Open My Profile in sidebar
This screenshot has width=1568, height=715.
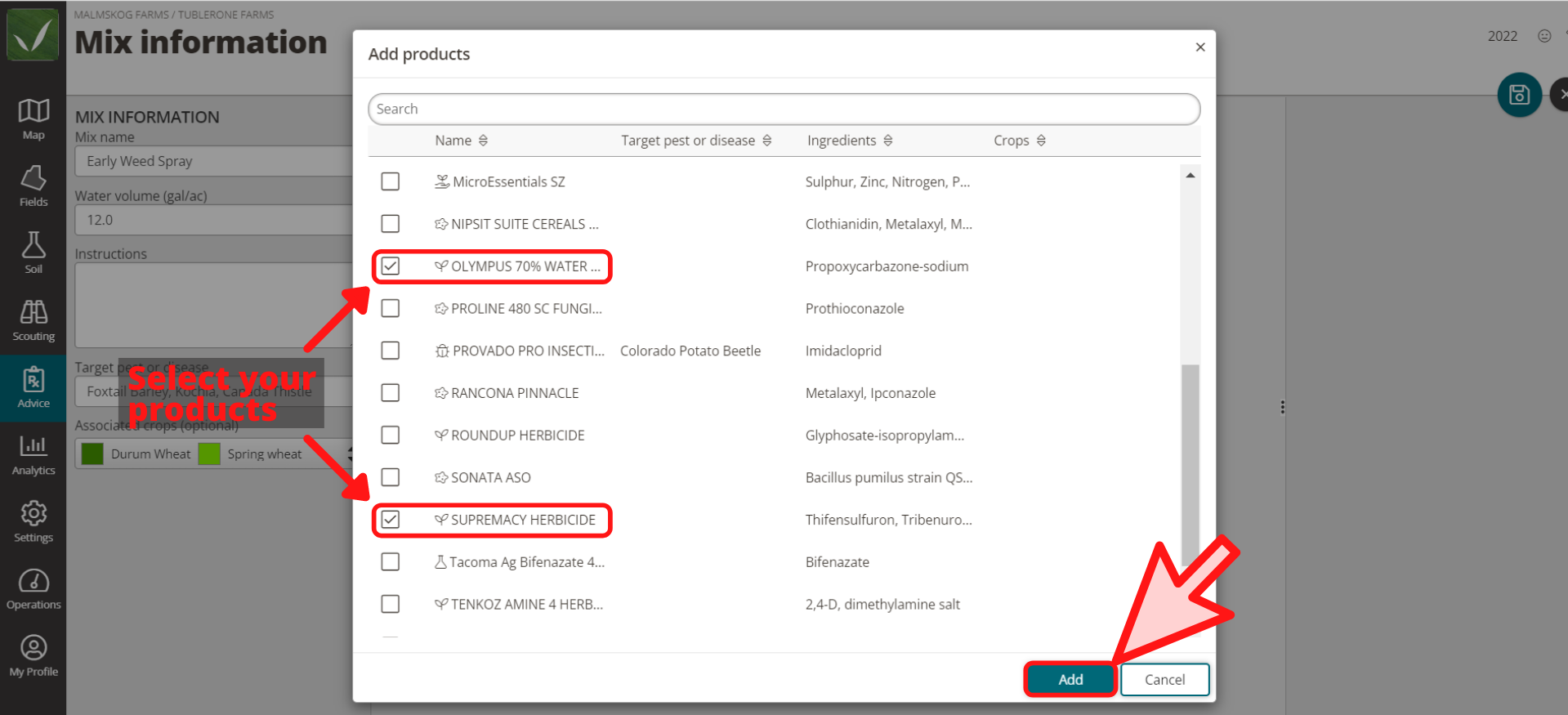(x=34, y=655)
